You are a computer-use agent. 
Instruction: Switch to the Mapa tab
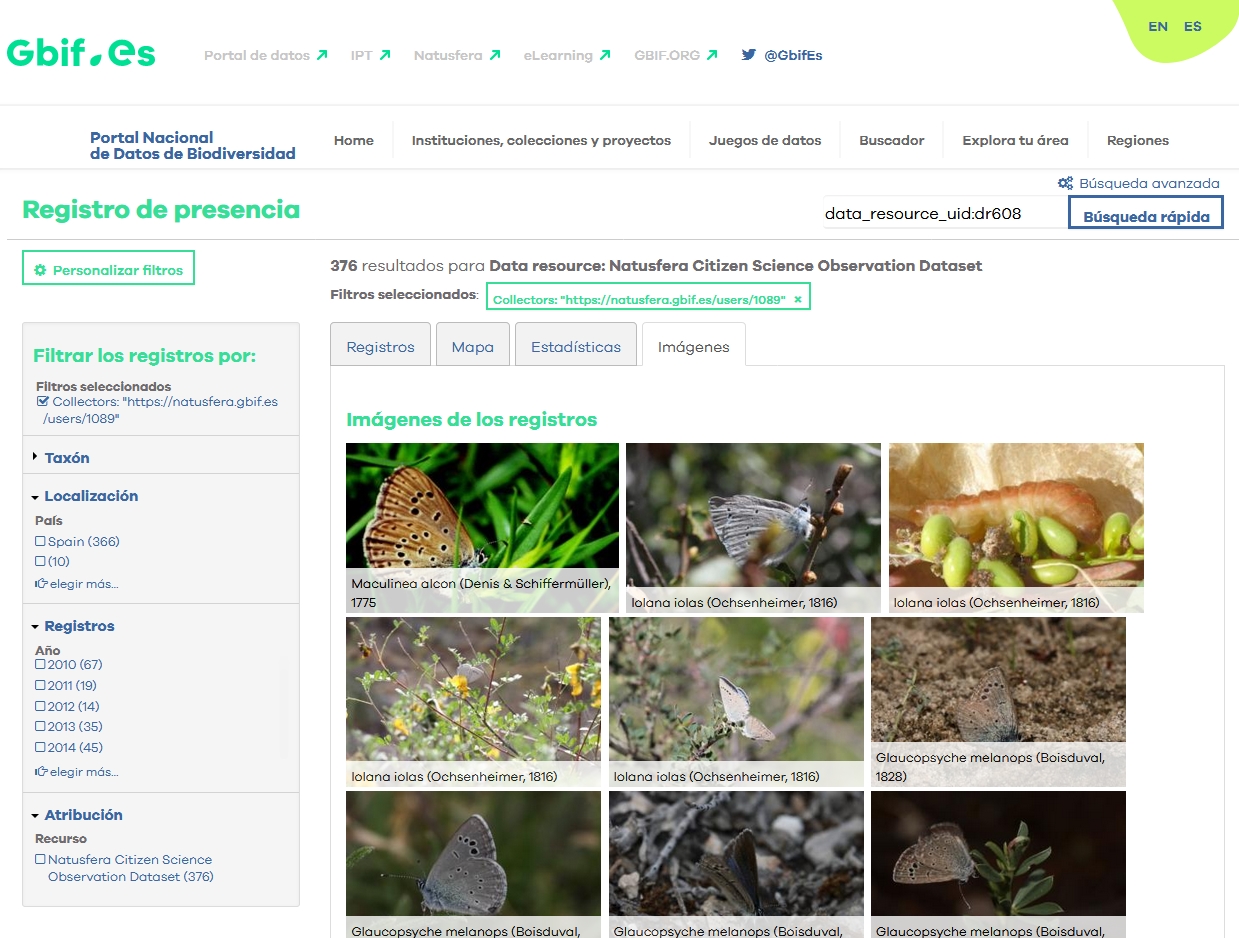tap(473, 346)
